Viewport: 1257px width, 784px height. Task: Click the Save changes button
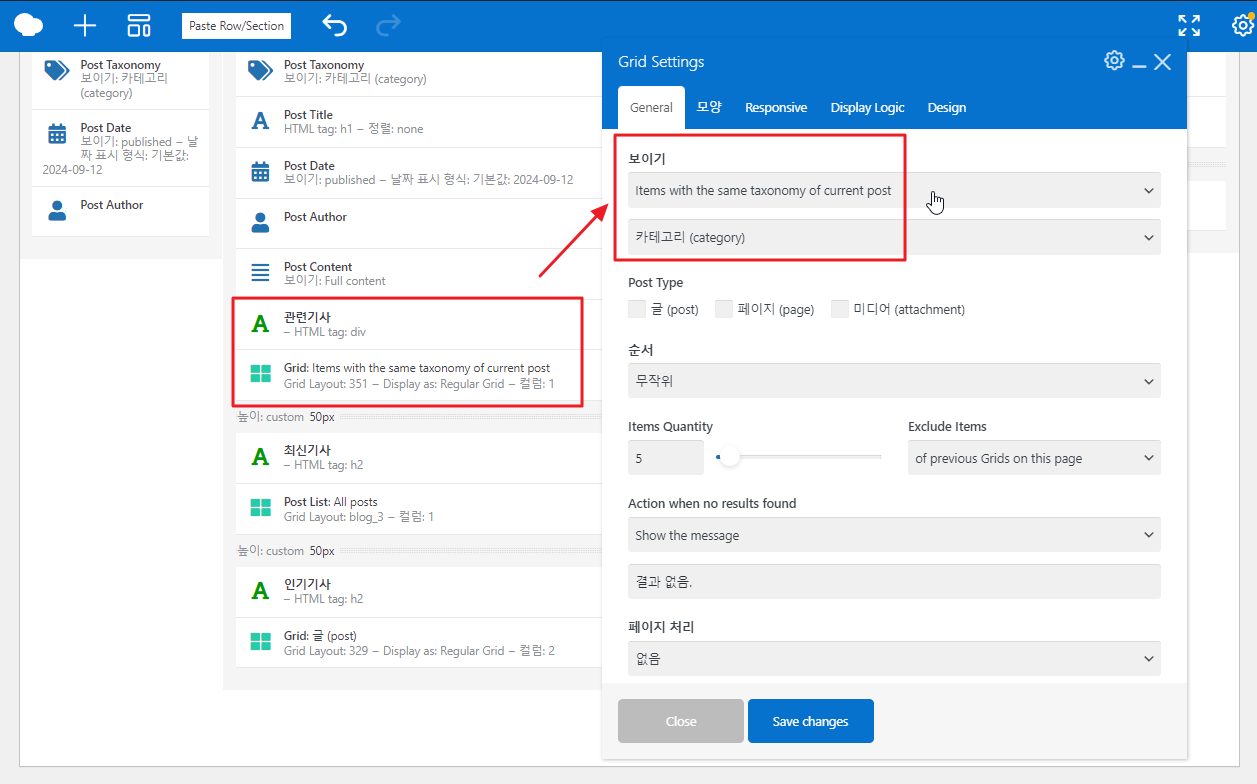tap(811, 721)
